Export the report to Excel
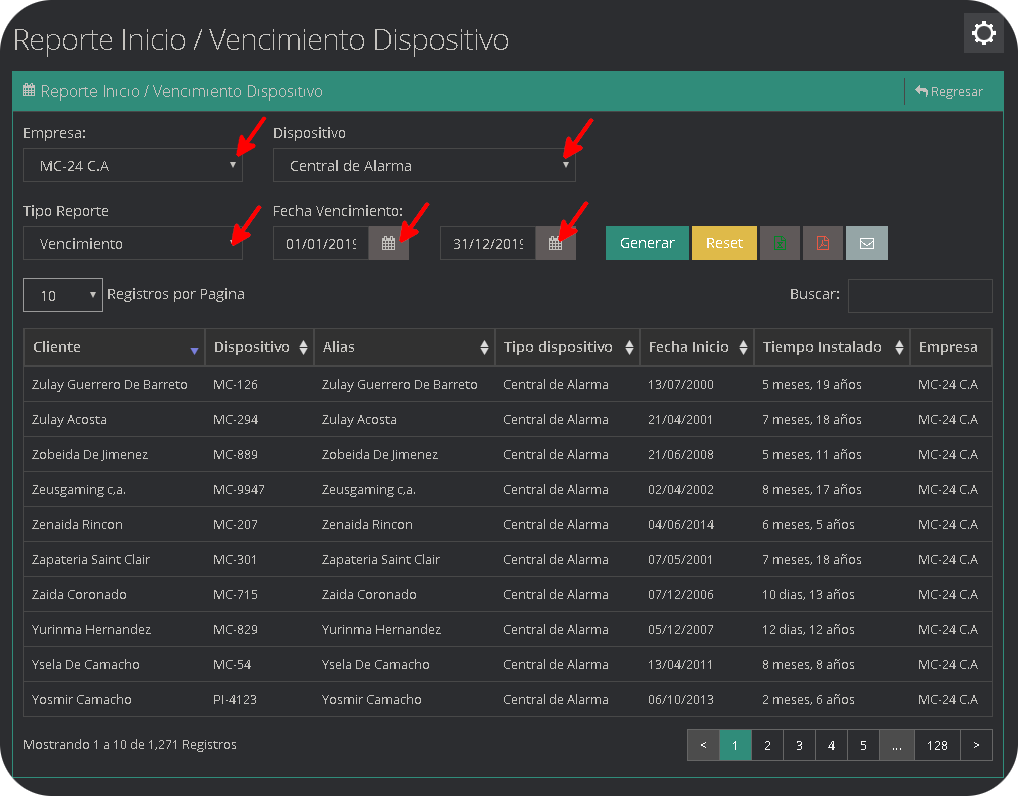The image size is (1018, 796). pyautogui.click(x=780, y=242)
